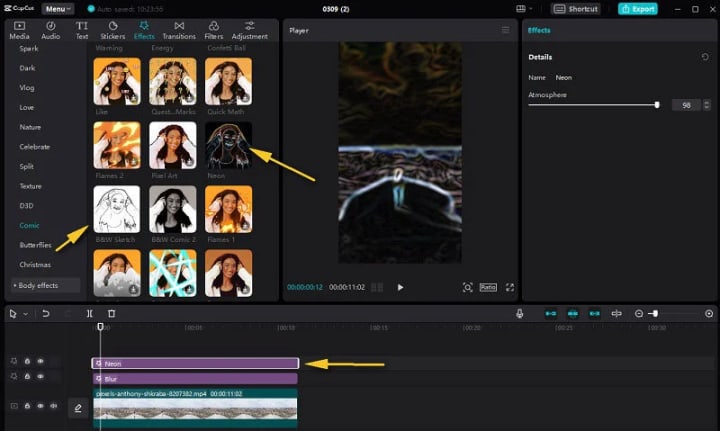Delete the selected timeline clip
This screenshot has height=431, width=720.
(x=112, y=313)
